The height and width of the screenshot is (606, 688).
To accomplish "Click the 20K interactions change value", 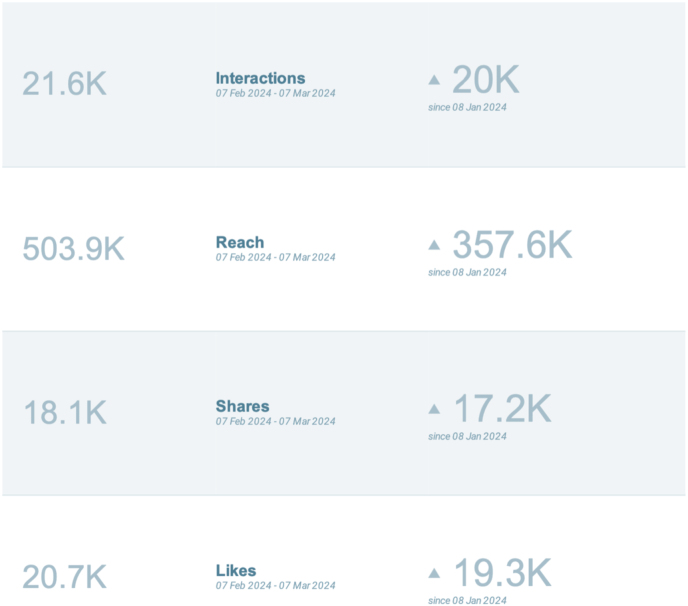I will tap(486, 79).
